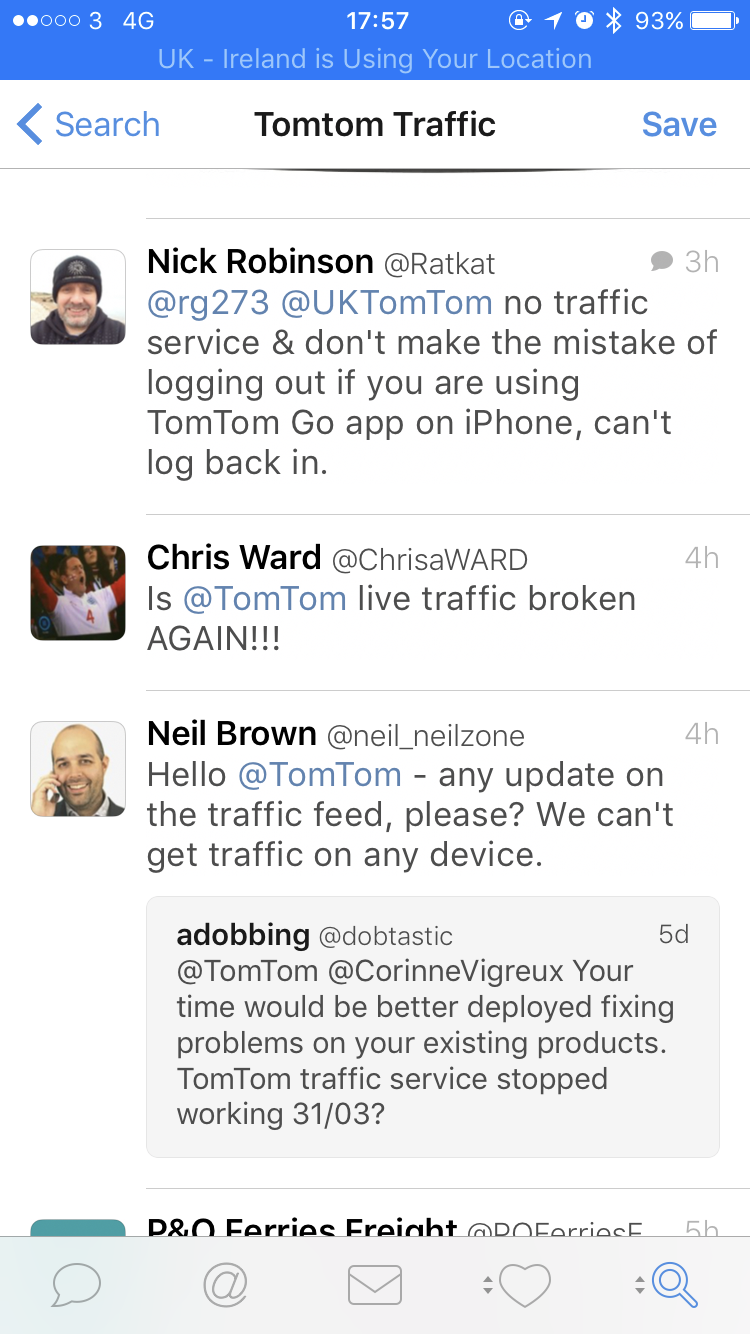750x1334 pixels.
Task: Select the search magnifier tab
Action: pos(675,1284)
